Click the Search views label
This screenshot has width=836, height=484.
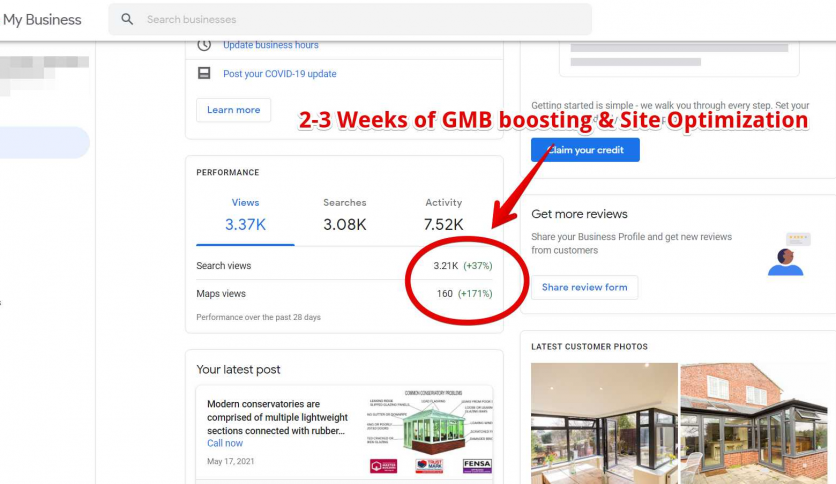pos(223,265)
